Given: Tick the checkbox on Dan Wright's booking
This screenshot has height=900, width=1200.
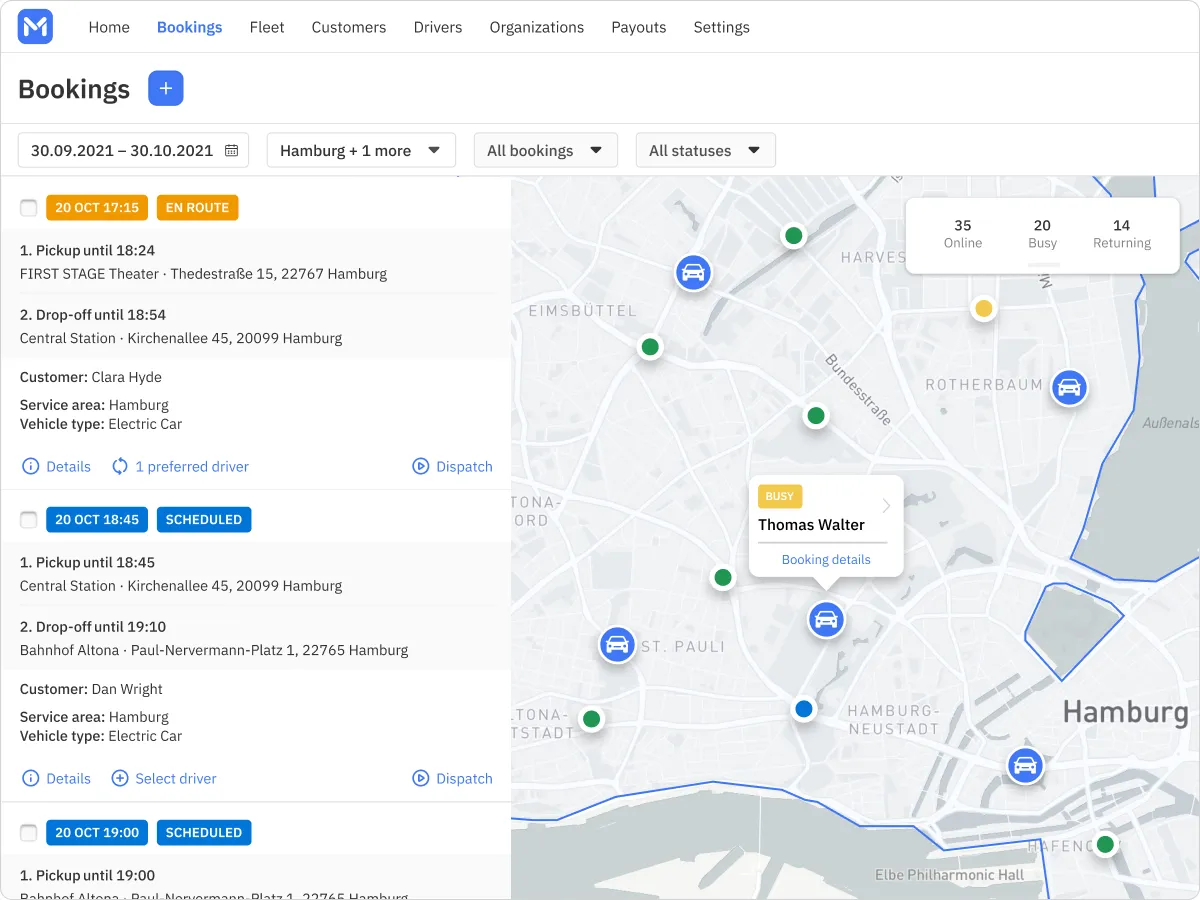Looking at the screenshot, I should click(x=29, y=519).
